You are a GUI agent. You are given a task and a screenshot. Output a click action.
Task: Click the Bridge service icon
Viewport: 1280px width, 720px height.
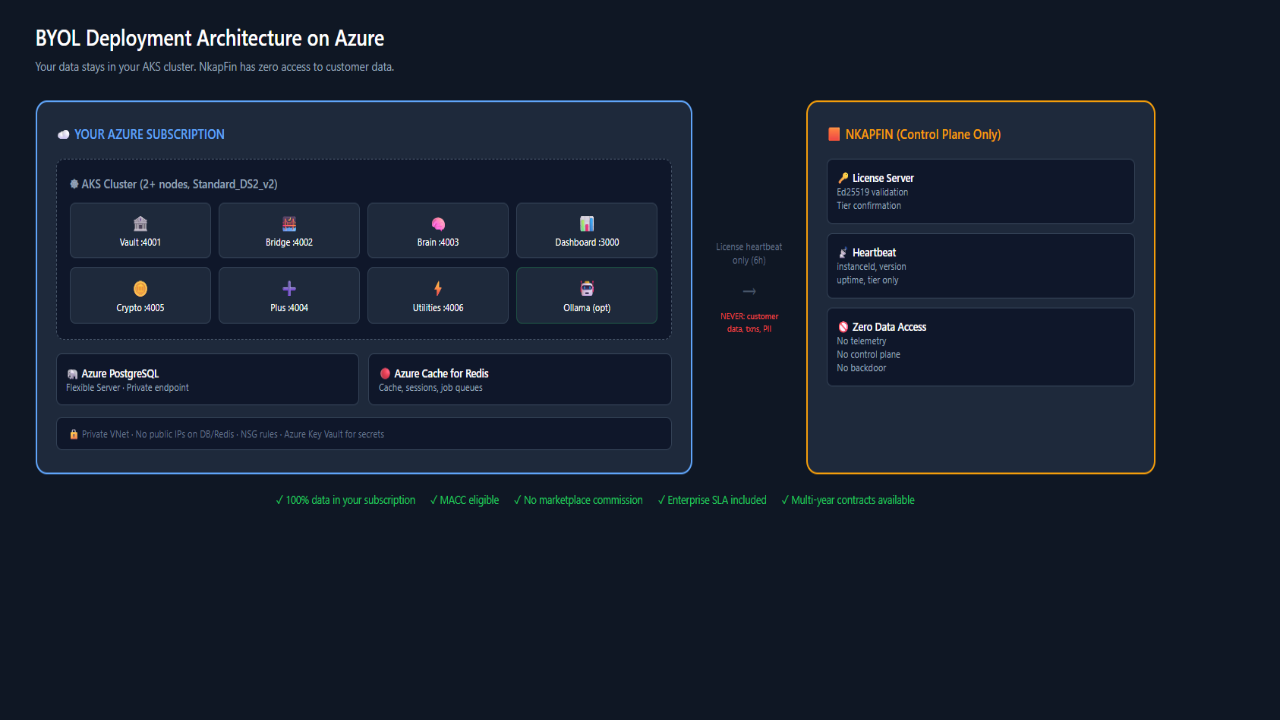(289, 224)
